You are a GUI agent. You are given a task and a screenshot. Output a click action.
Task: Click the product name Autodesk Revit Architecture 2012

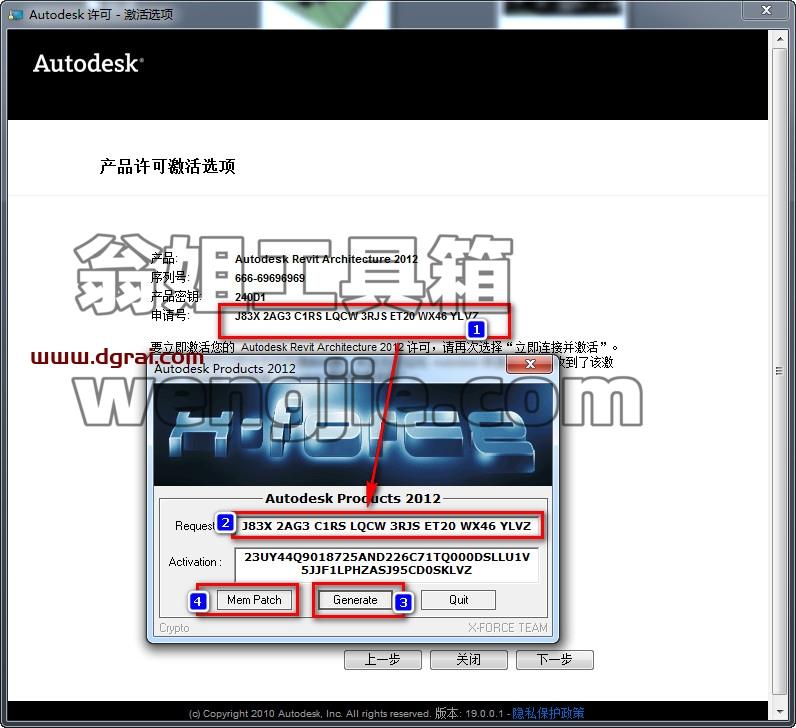(x=326, y=259)
